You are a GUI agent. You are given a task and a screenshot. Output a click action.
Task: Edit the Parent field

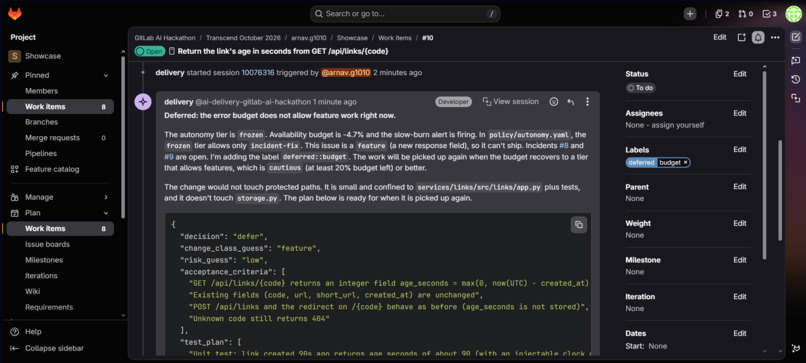coord(740,187)
